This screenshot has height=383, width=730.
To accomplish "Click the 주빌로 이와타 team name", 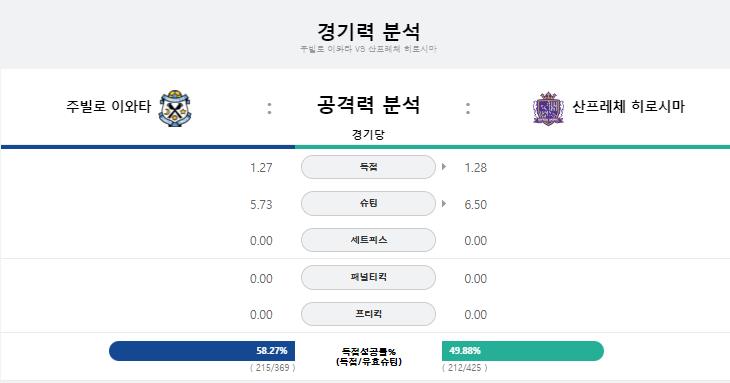I will coord(108,107).
